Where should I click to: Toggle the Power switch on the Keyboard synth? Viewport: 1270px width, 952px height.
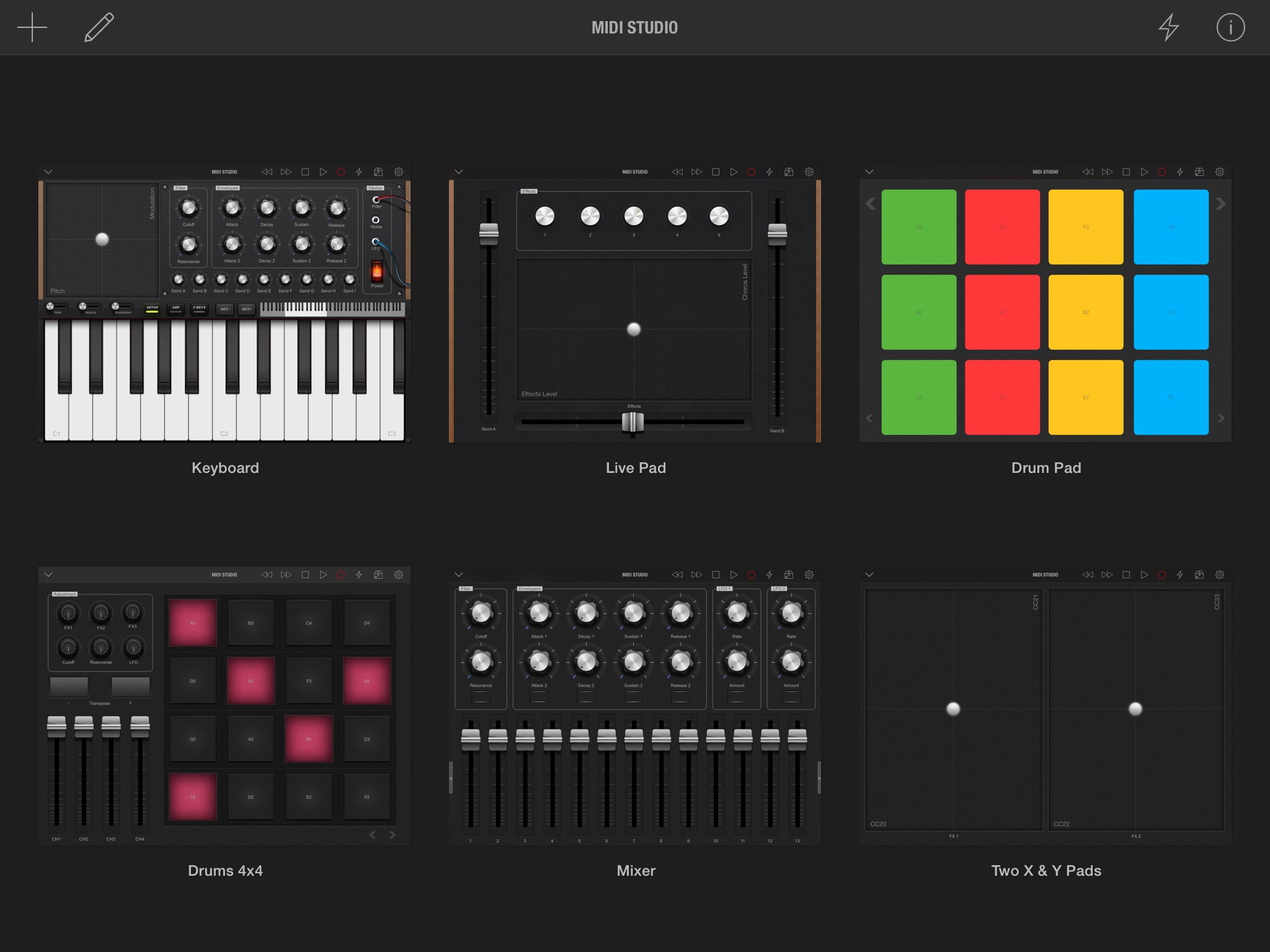coord(377,271)
